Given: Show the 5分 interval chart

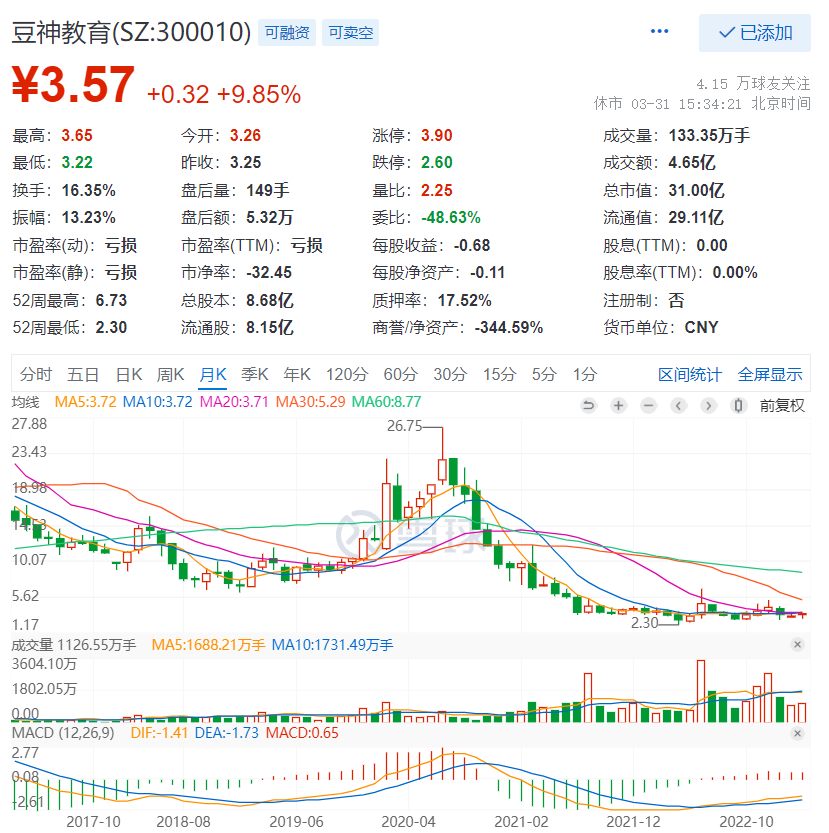Looking at the screenshot, I should [544, 375].
